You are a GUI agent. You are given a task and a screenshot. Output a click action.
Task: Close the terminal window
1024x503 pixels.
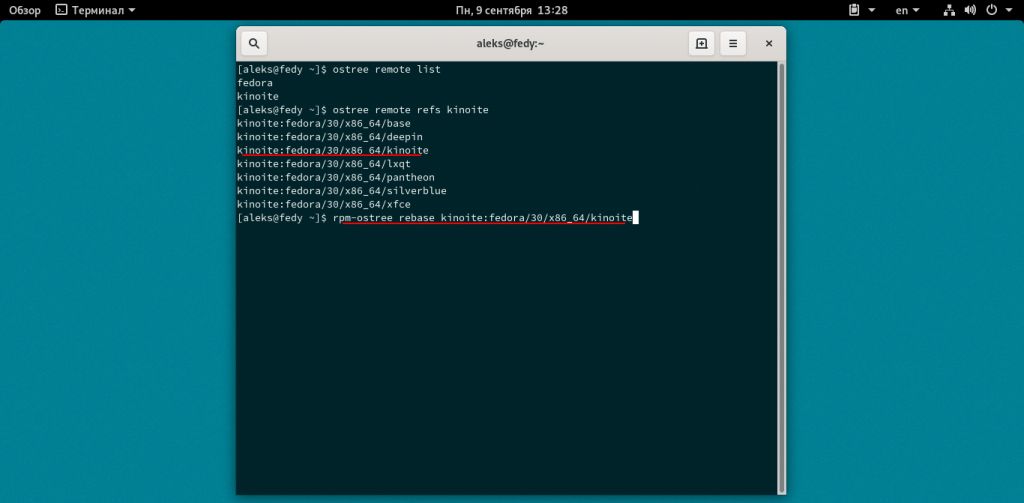(x=768, y=44)
